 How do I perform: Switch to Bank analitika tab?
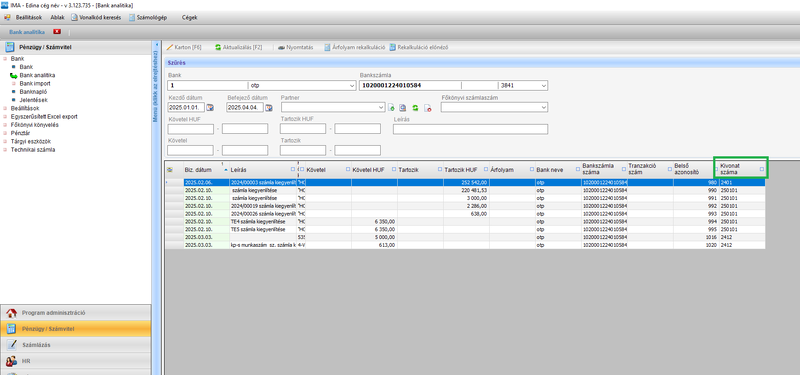pyautogui.click(x=27, y=32)
